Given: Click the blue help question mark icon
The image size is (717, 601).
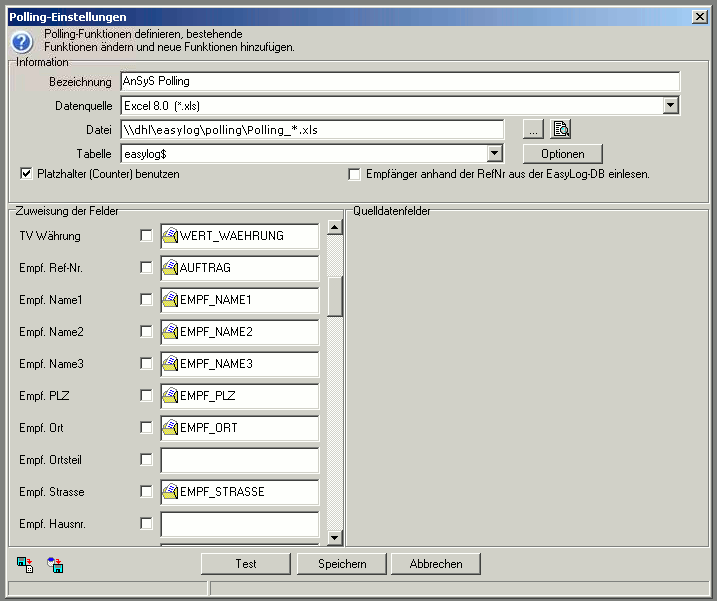Looking at the screenshot, I should [22, 41].
